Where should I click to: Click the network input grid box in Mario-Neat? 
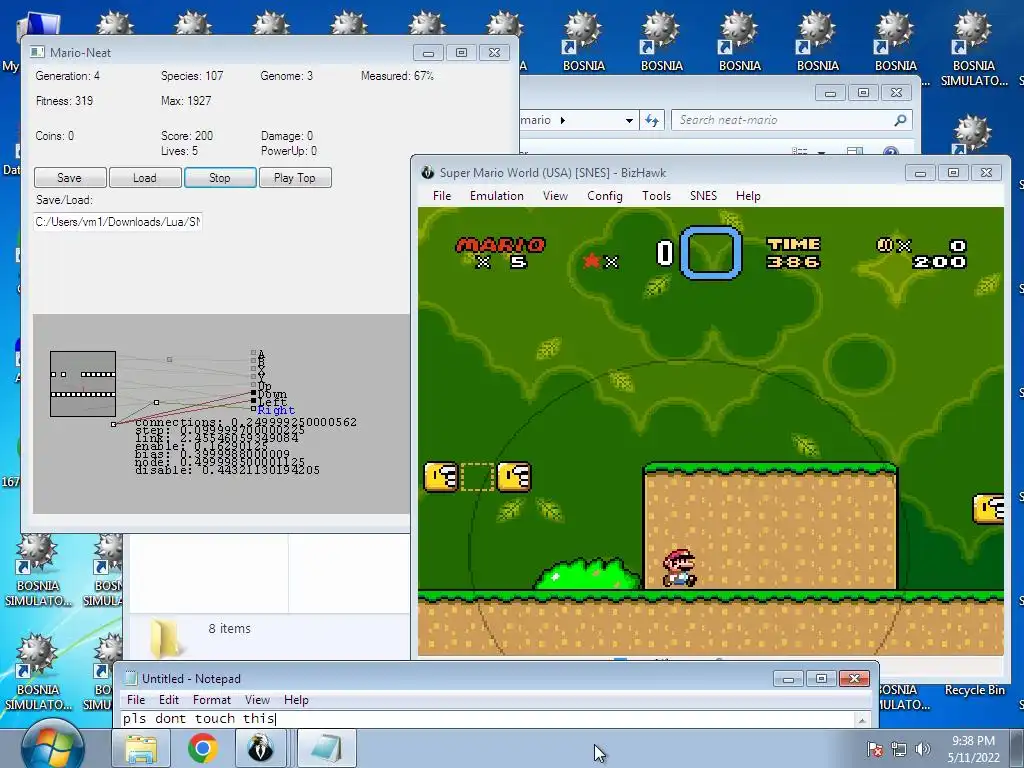[83, 384]
